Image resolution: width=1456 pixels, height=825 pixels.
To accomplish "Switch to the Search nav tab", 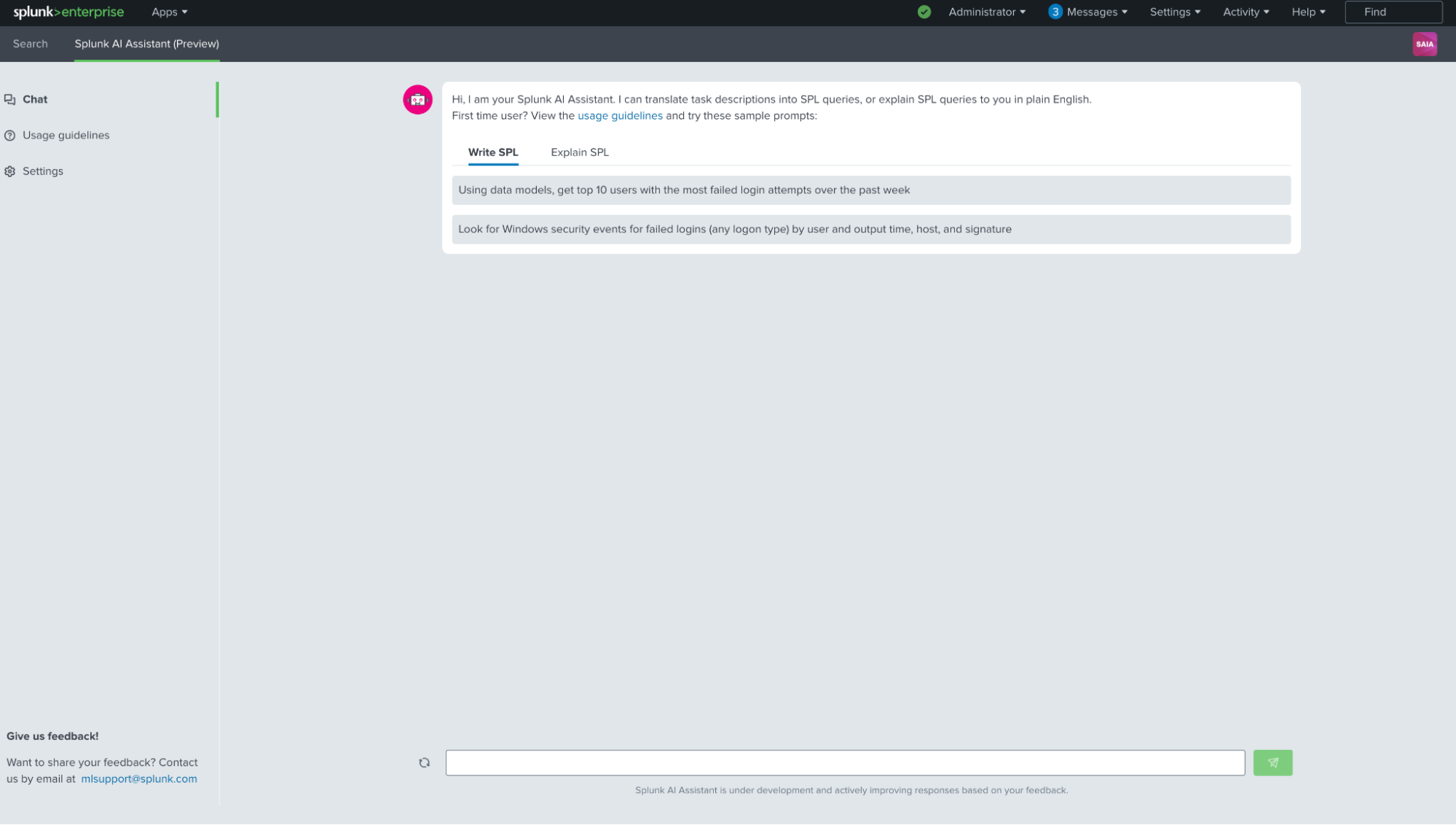I will [31, 44].
